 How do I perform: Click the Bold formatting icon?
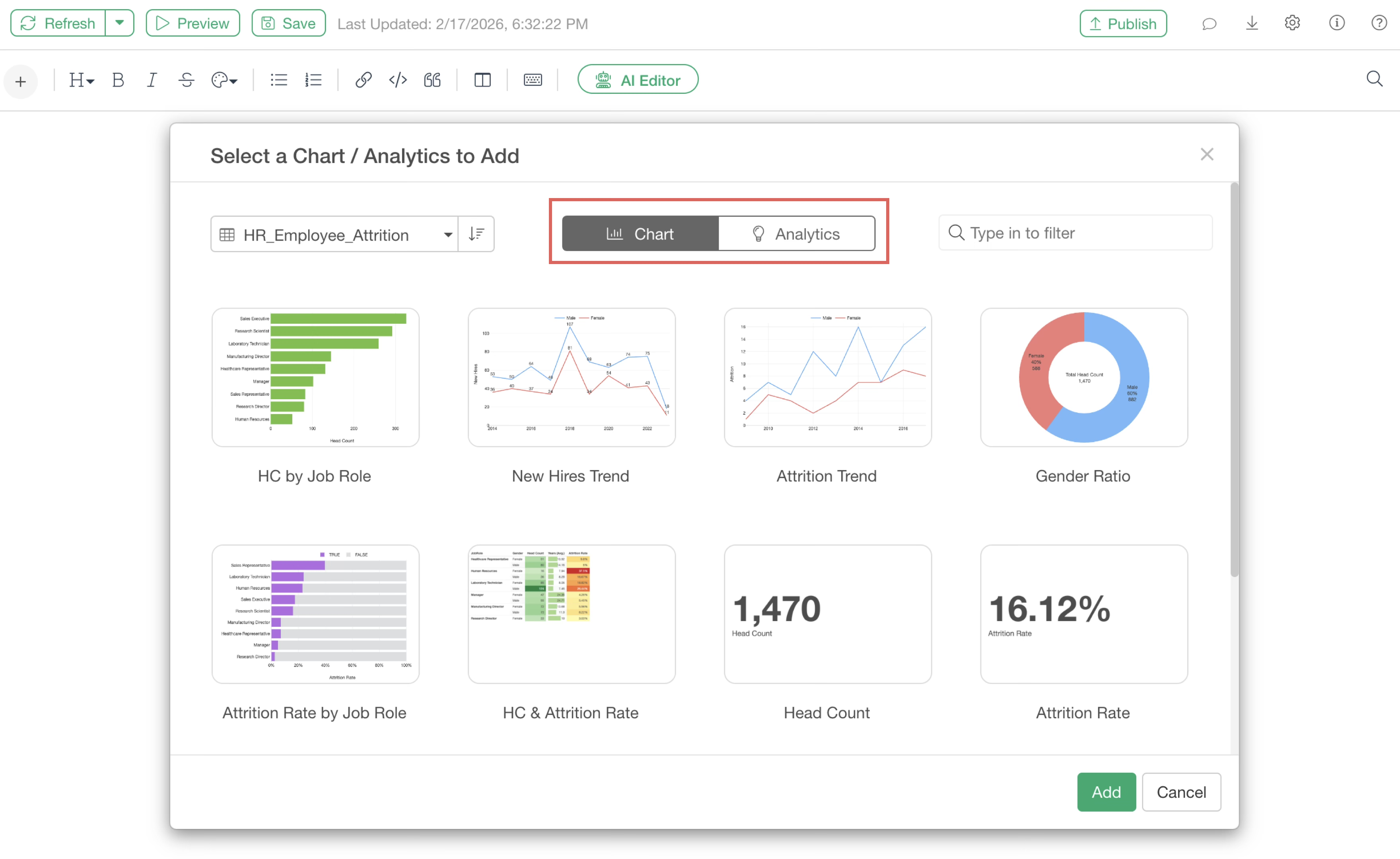pyautogui.click(x=118, y=80)
